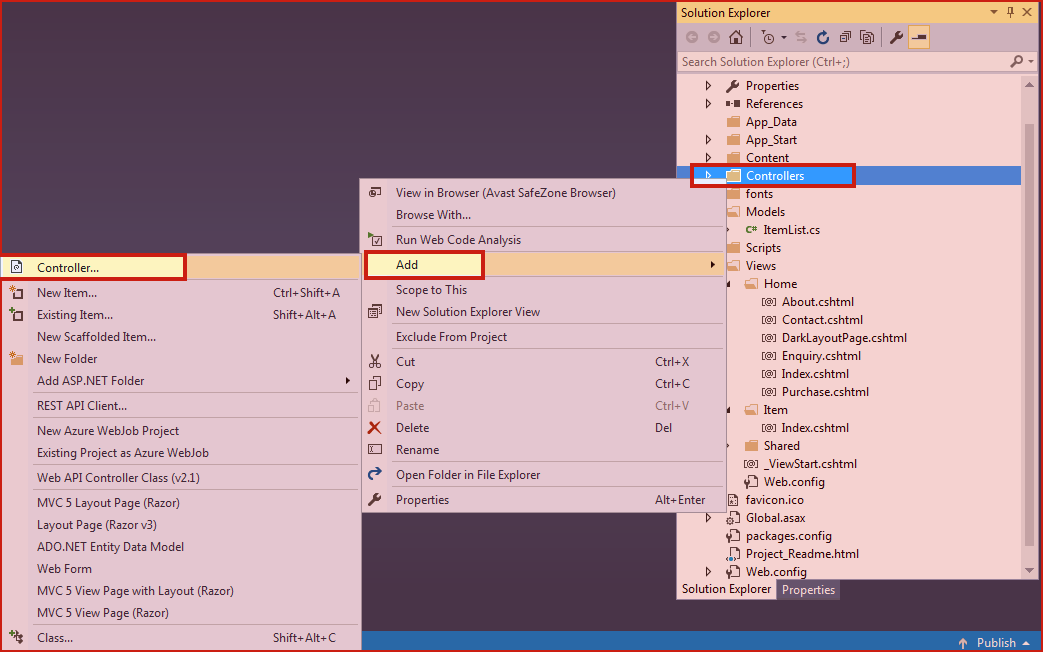Collapse All items in Solution Explorer

[x=845, y=37]
